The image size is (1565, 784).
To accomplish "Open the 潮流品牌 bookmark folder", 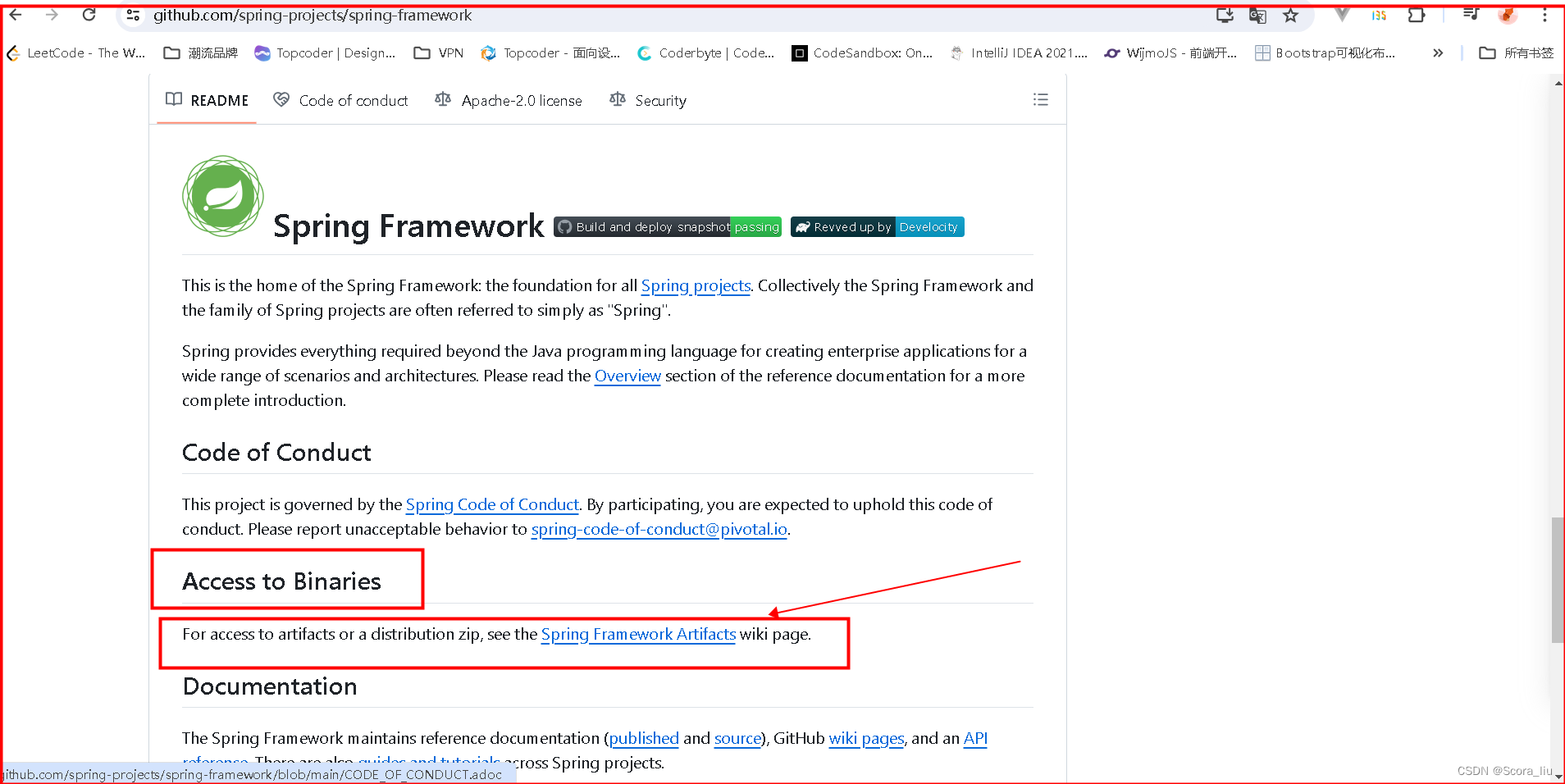I will [201, 52].
